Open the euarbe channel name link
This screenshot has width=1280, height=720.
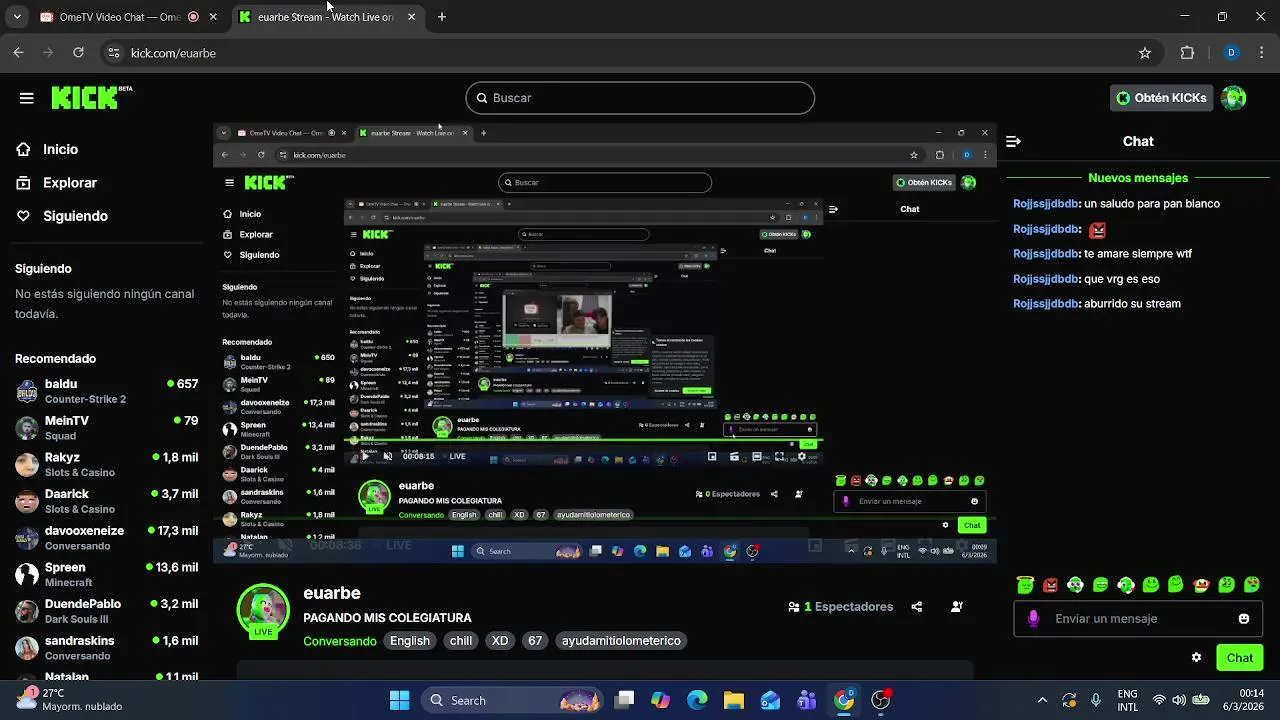[x=332, y=593]
